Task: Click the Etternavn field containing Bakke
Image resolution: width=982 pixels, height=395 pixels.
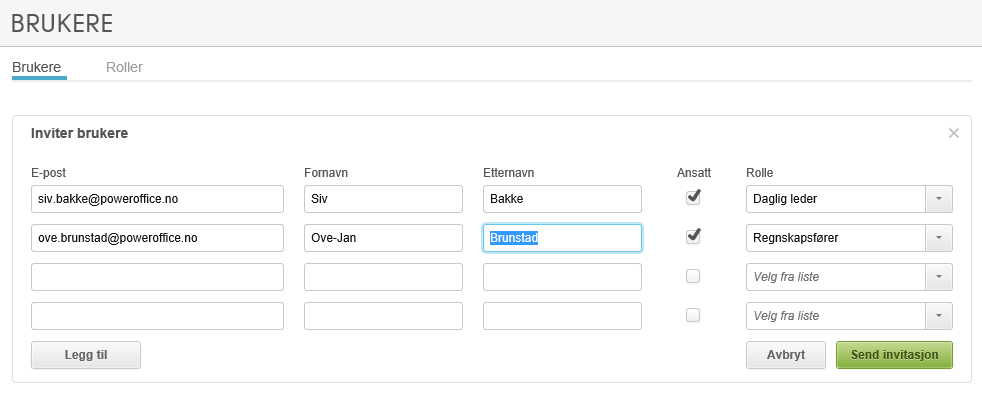Action: coord(562,199)
